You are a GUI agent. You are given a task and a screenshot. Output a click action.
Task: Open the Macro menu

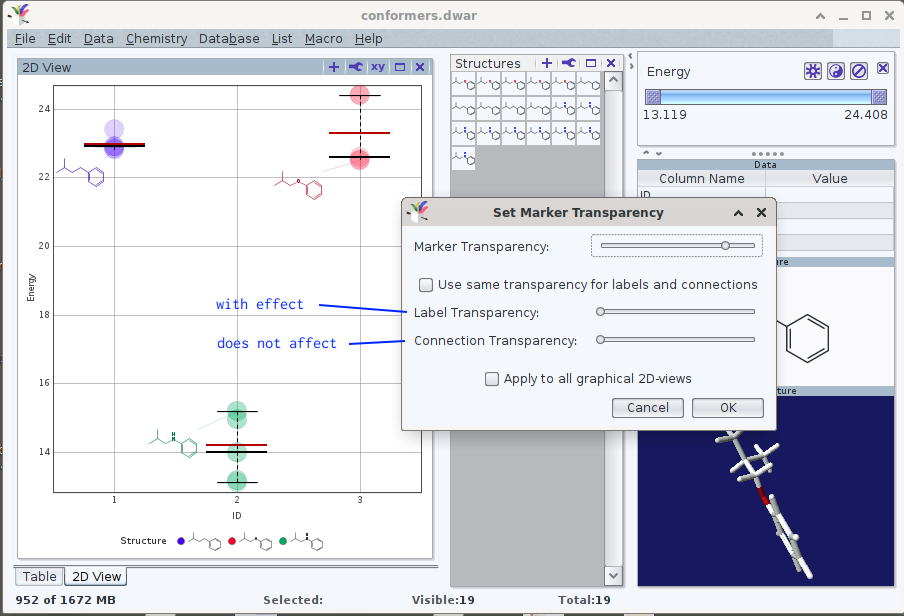tap(323, 38)
